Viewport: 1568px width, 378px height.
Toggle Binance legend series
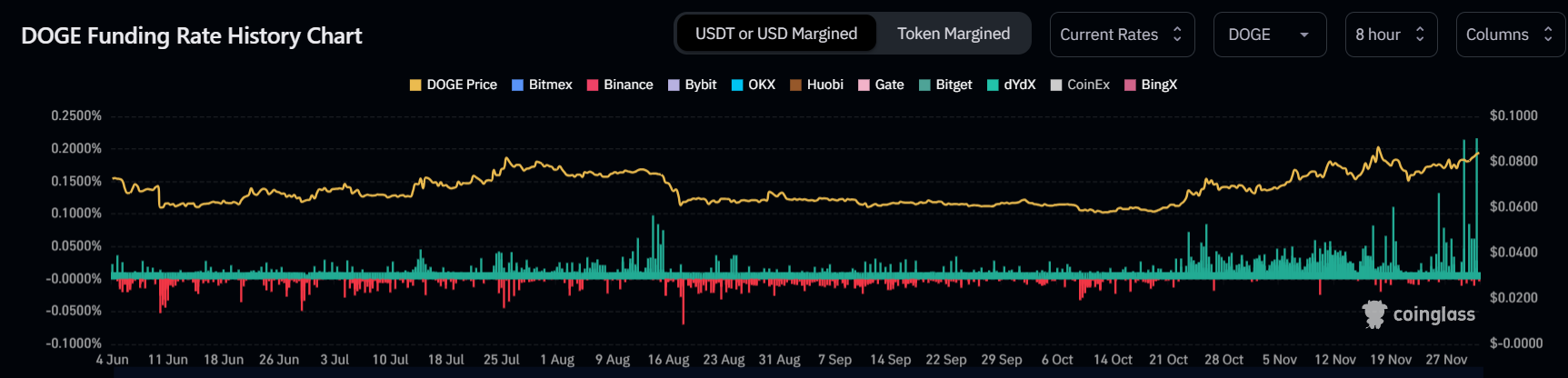tap(620, 85)
